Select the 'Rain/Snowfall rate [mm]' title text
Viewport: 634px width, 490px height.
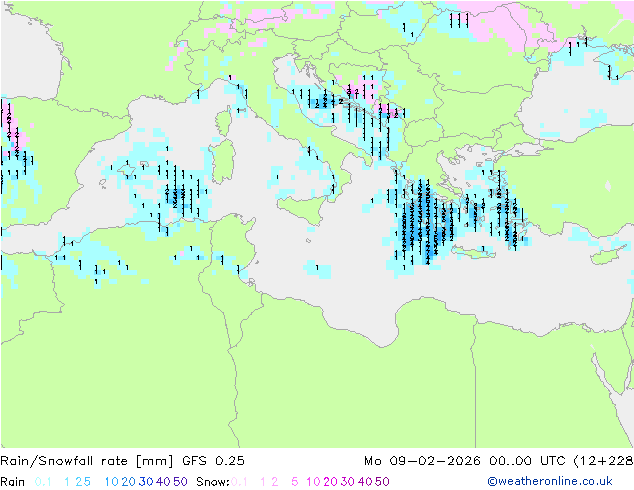pos(87,461)
